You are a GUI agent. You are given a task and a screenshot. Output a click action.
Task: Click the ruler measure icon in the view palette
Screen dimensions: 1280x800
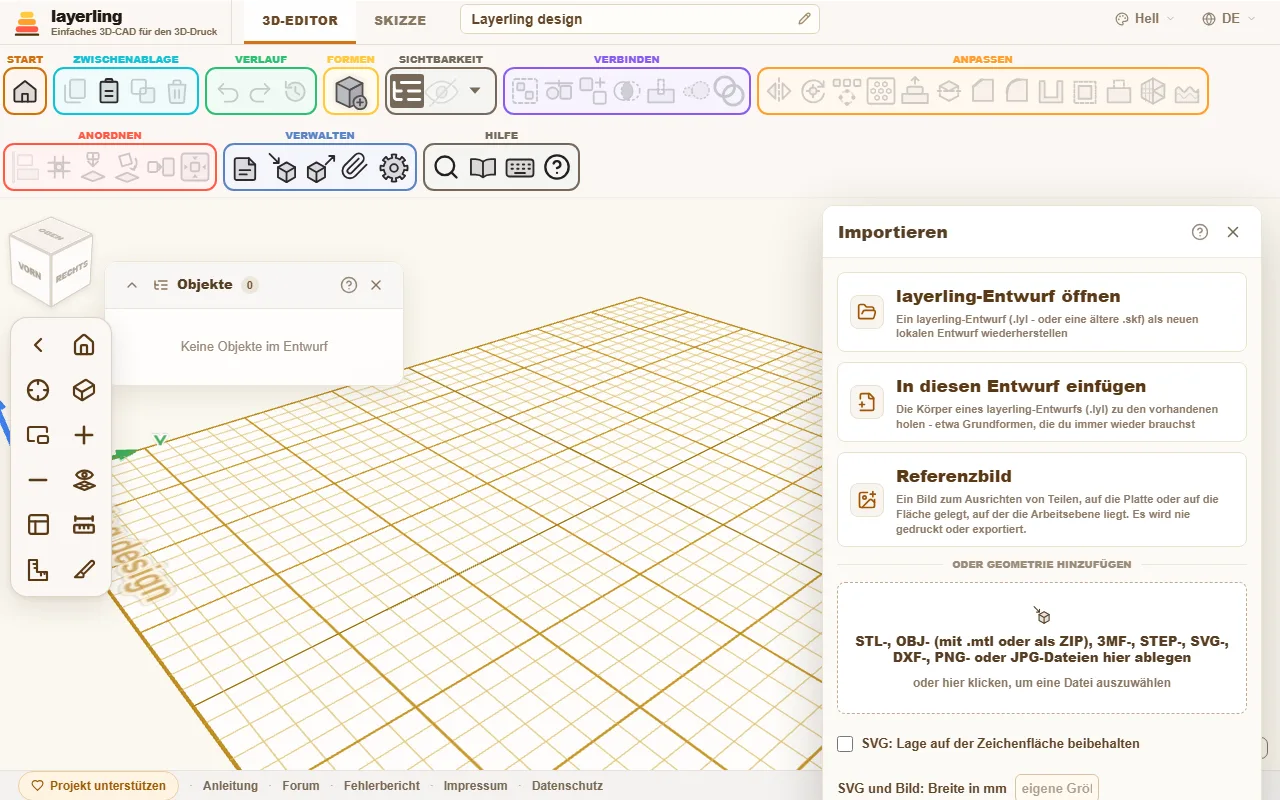click(84, 525)
